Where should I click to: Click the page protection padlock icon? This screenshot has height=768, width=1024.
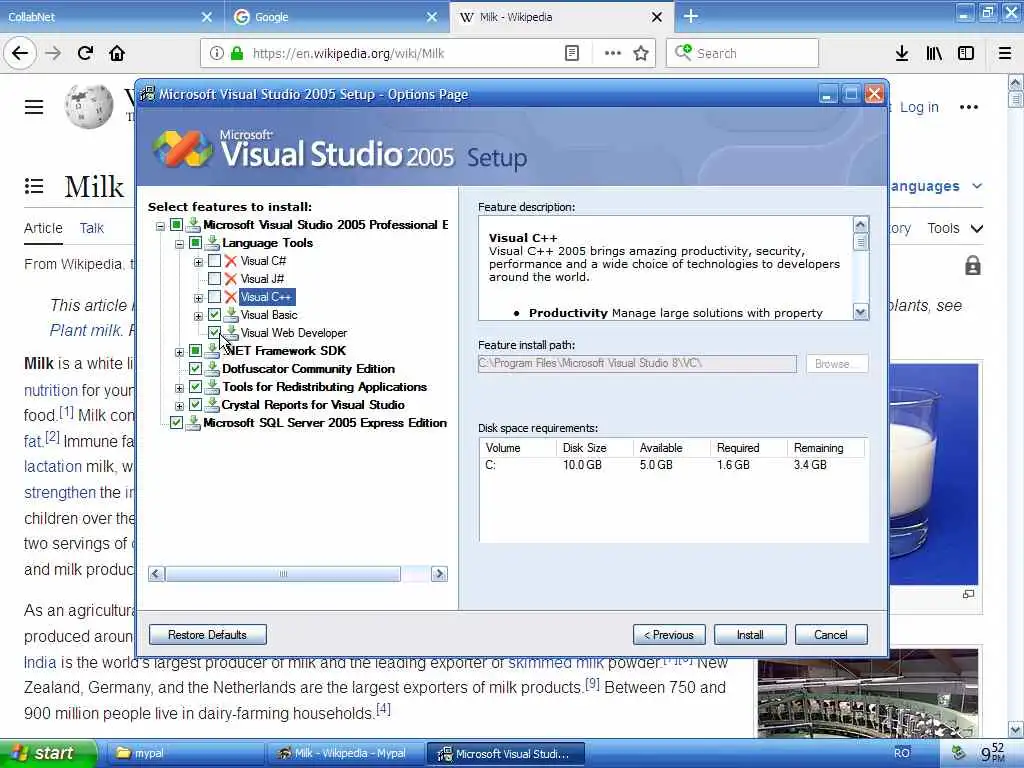(972, 265)
